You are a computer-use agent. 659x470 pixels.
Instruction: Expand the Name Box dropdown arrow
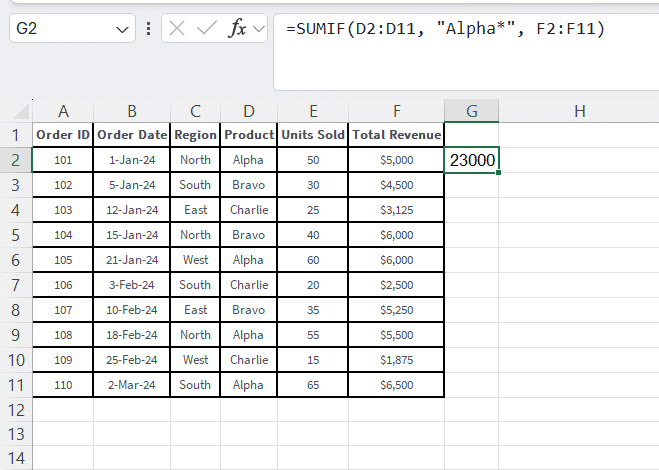[x=123, y=30]
